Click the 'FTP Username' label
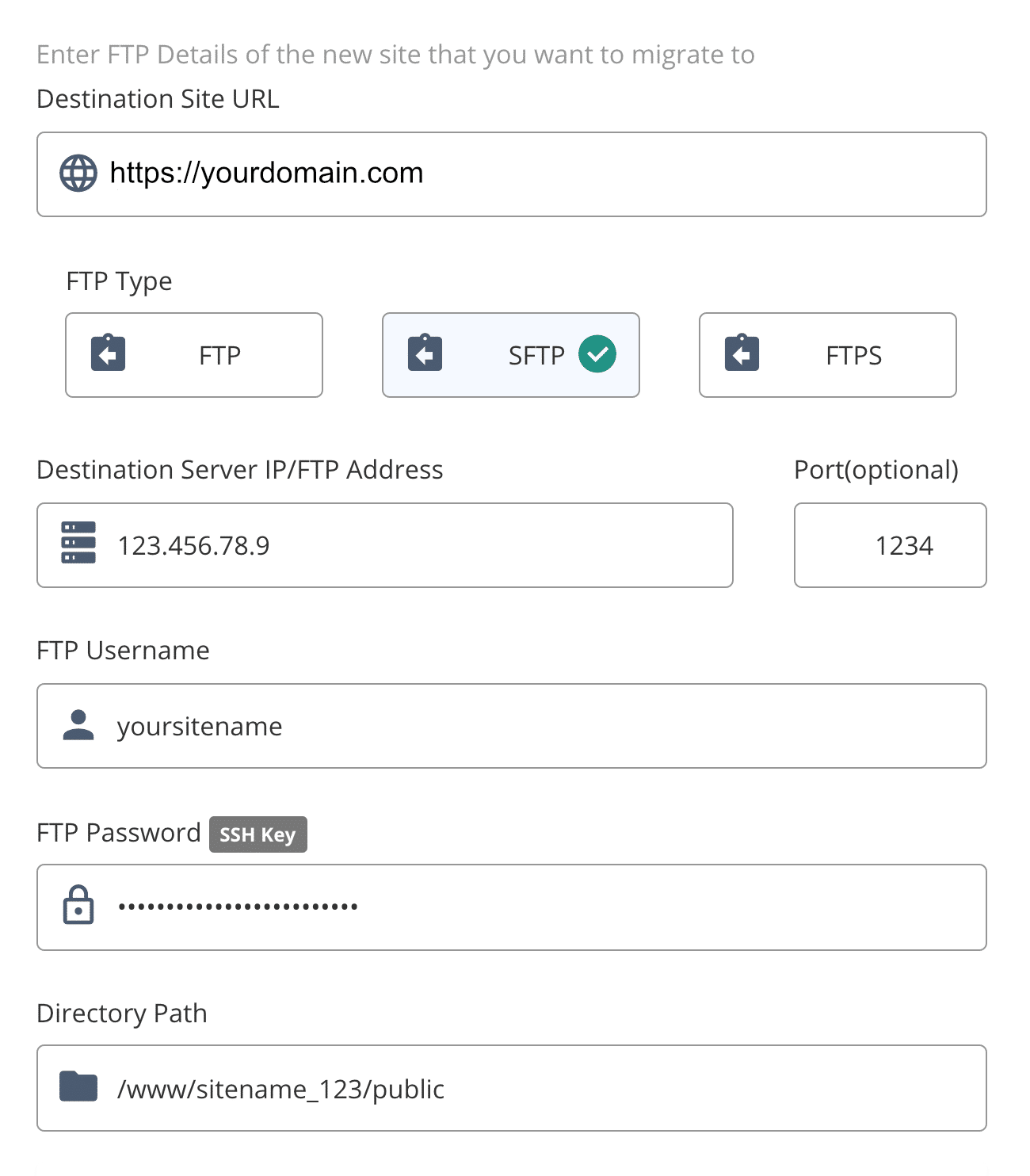The height and width of the screenshot is (1176, 1030). [124, 651]
